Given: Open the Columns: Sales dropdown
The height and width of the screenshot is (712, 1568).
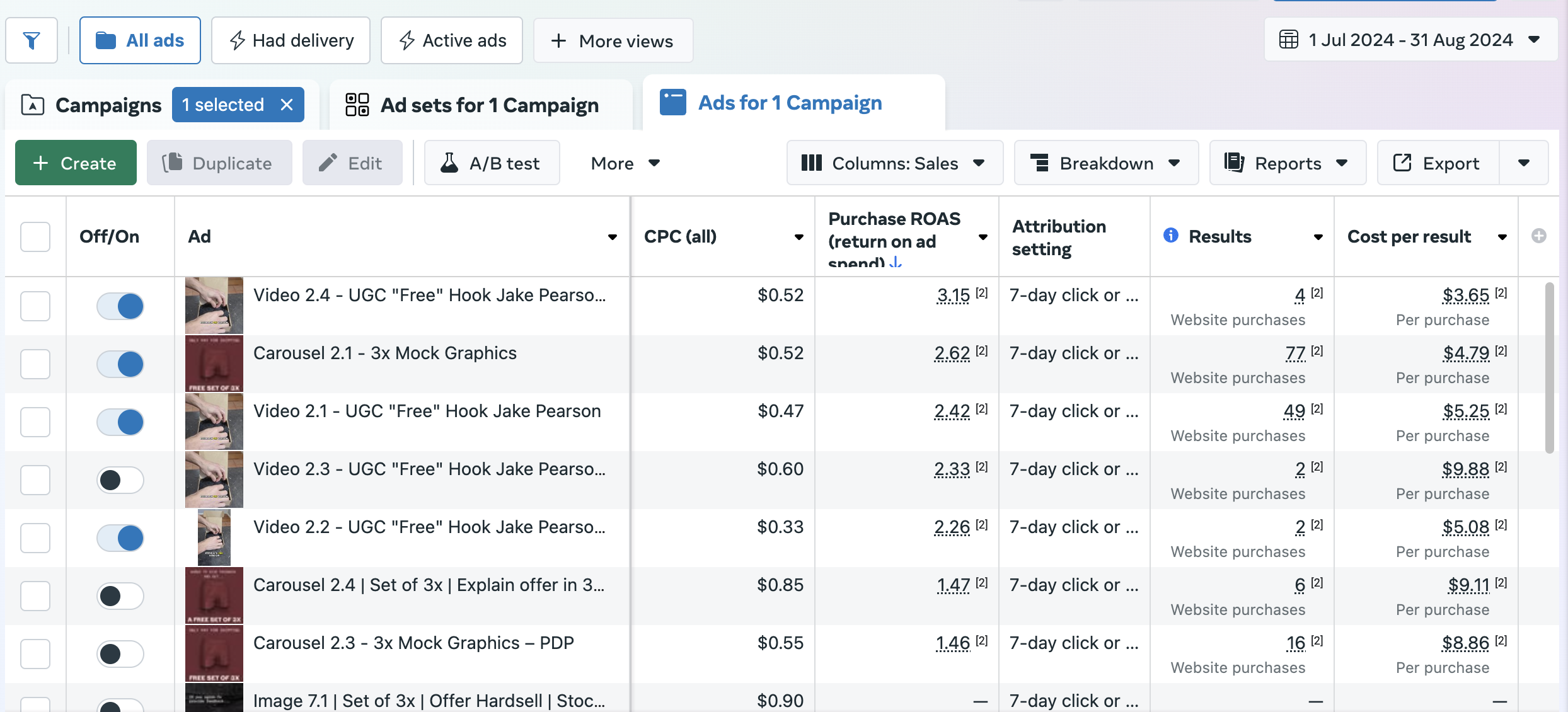Looking at the screenshot, I should click(894, 163).
